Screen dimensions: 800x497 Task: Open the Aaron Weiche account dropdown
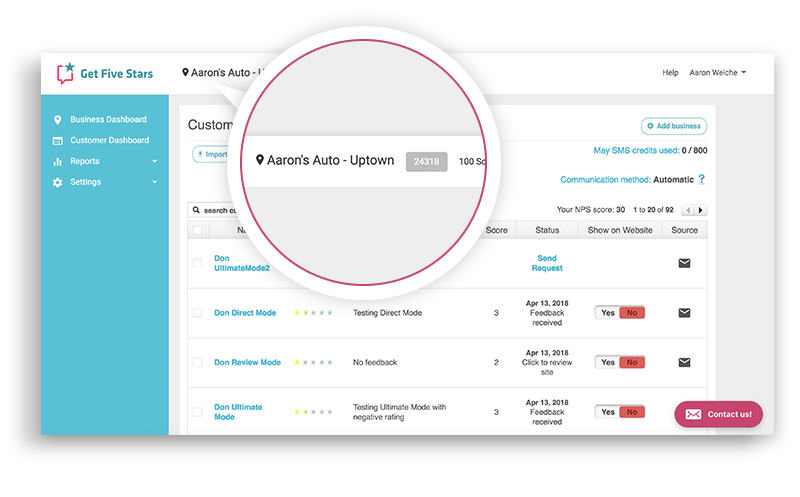pos(717,72)
